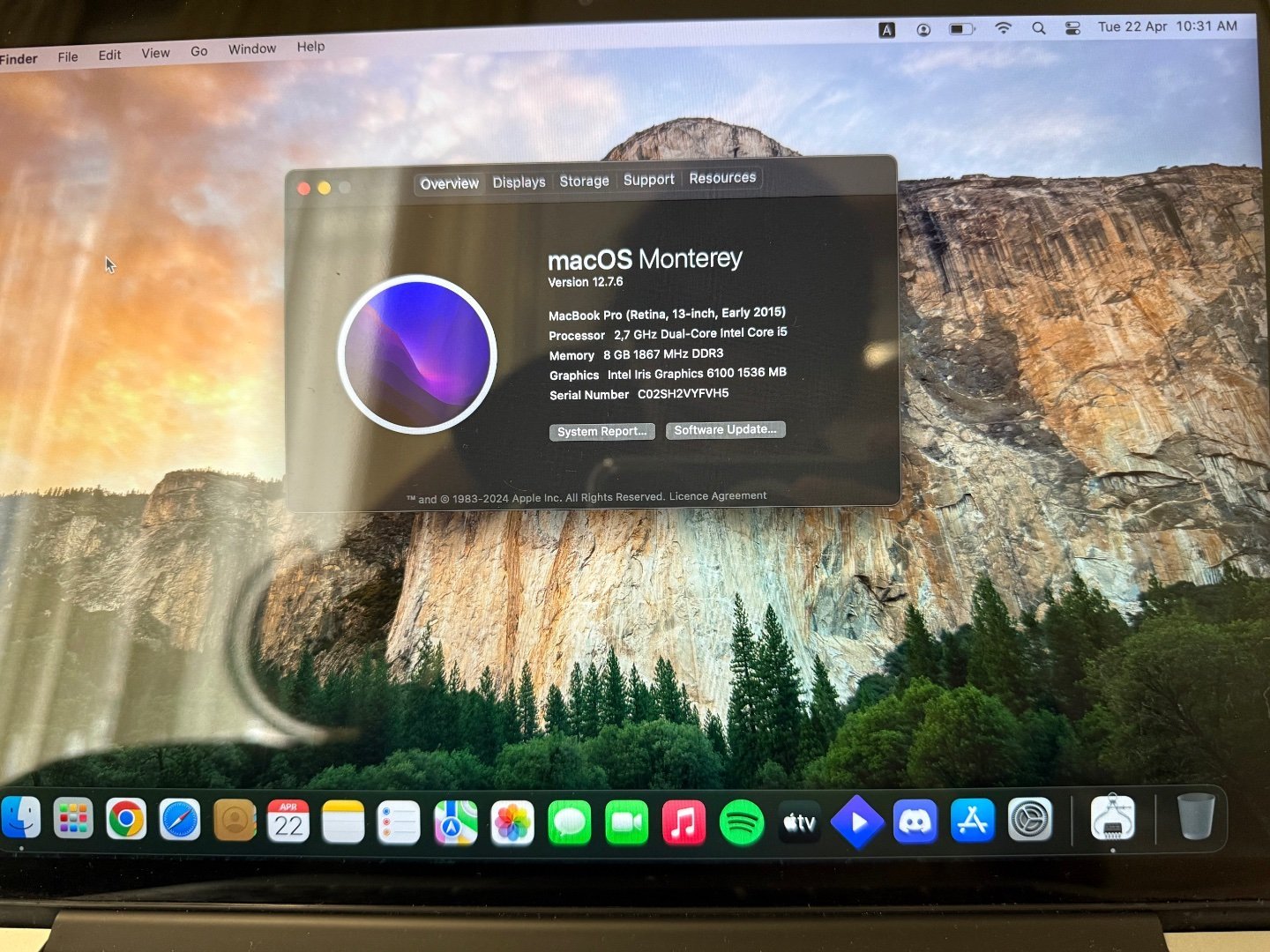Click the circled person icon in the menu bar

[x=923, y=30]
